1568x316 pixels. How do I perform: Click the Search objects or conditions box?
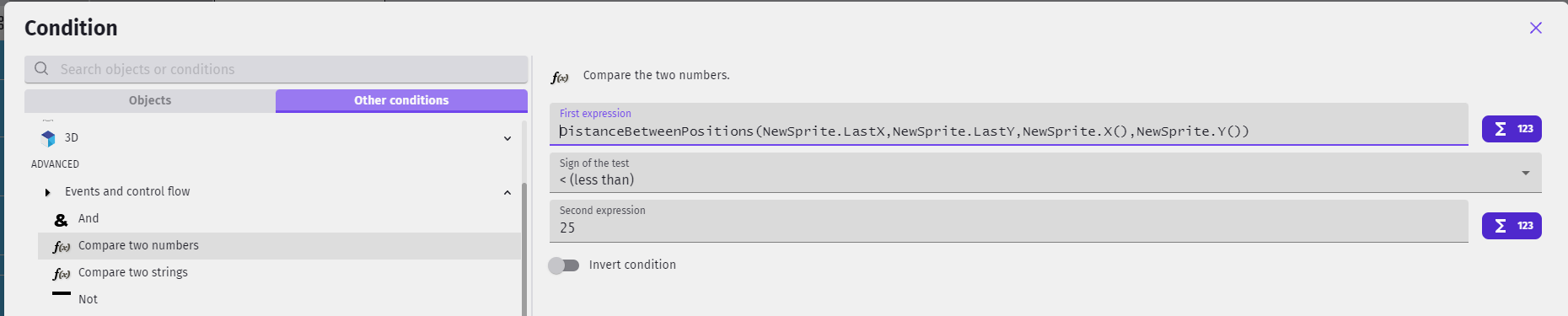tap(276, 69)
